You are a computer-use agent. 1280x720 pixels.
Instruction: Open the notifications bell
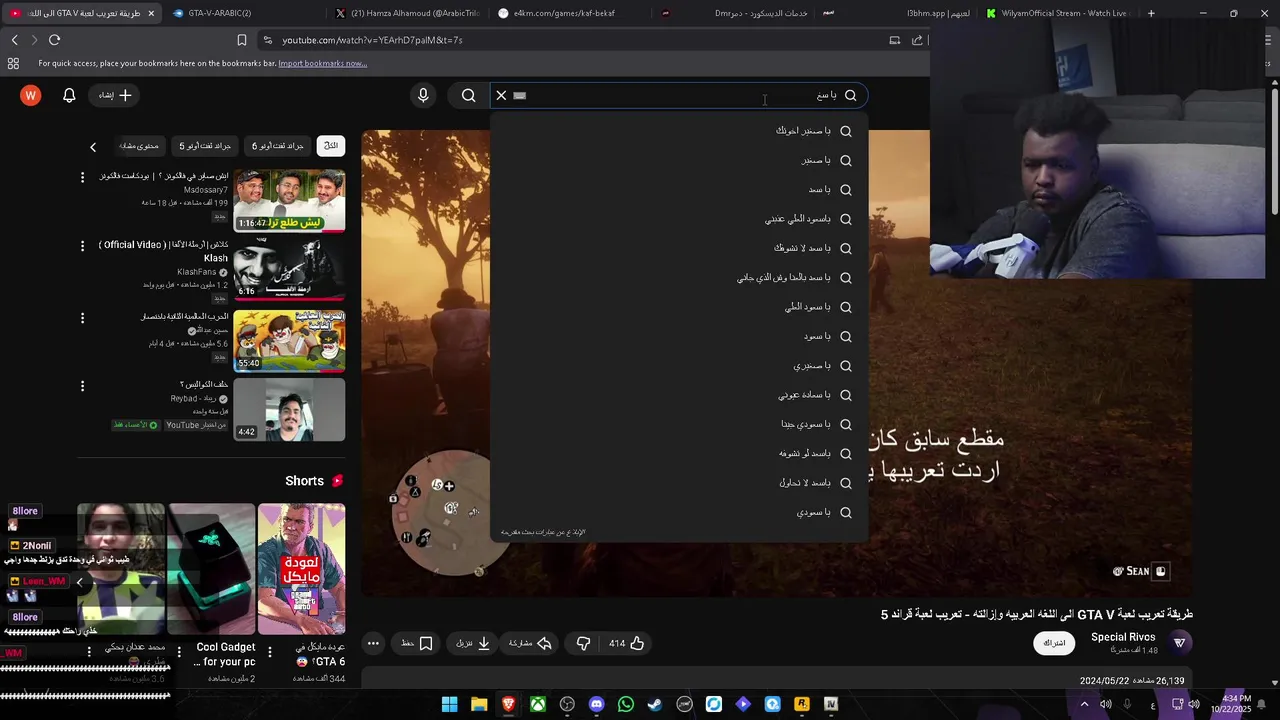pos(69,95)
